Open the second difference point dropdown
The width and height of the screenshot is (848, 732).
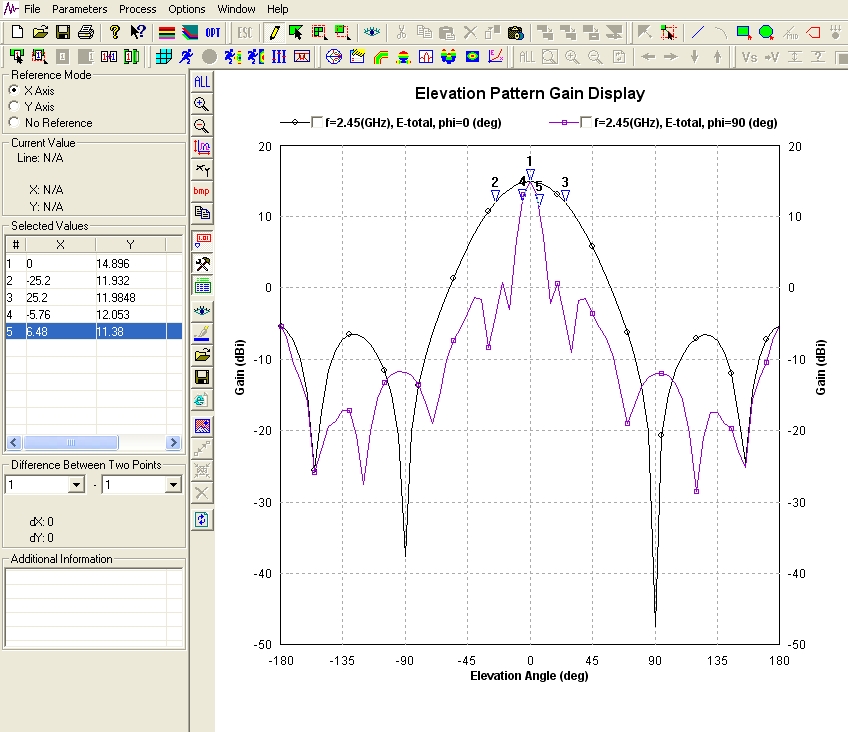[173, 485]
